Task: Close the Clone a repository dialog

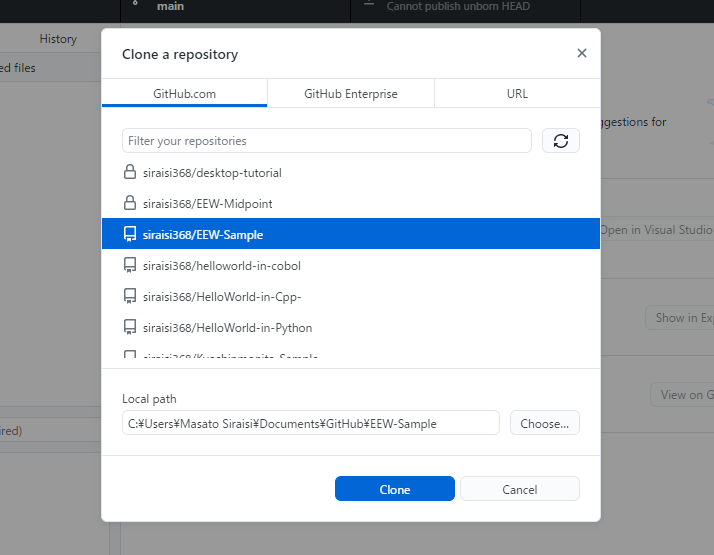Action: coord(581,53)
